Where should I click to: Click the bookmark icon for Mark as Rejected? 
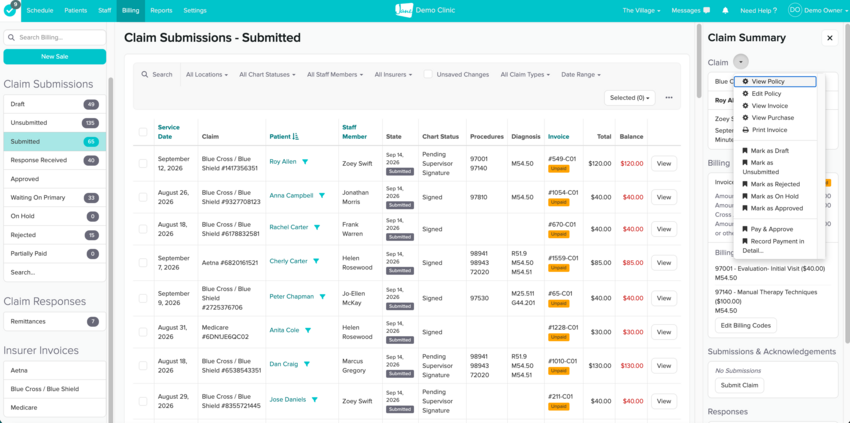tap(745, 184)
